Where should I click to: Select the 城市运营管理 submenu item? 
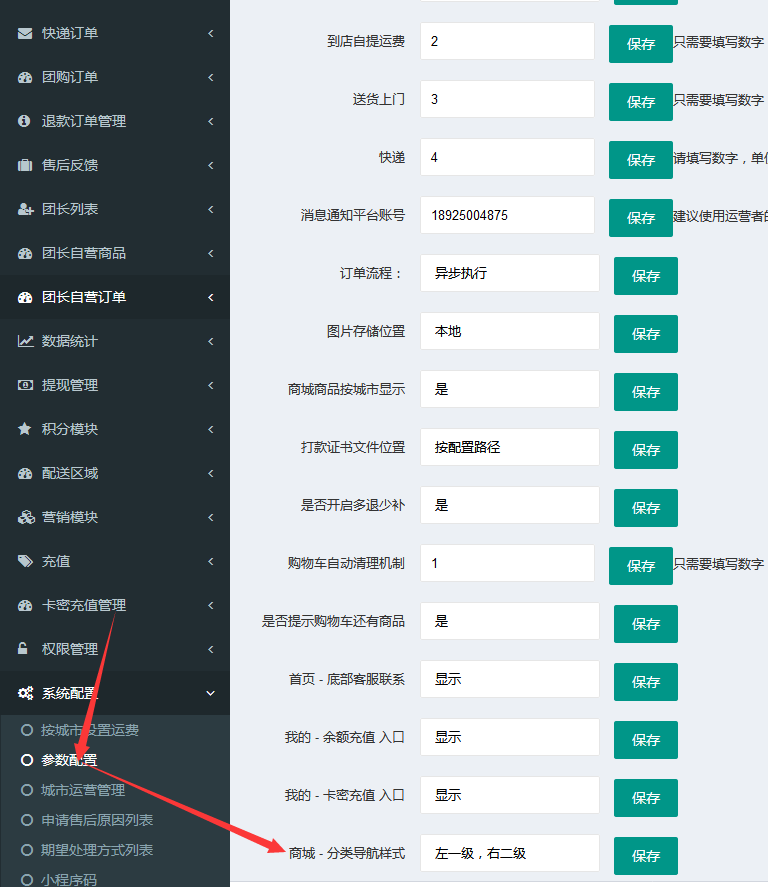coord(82,790)
